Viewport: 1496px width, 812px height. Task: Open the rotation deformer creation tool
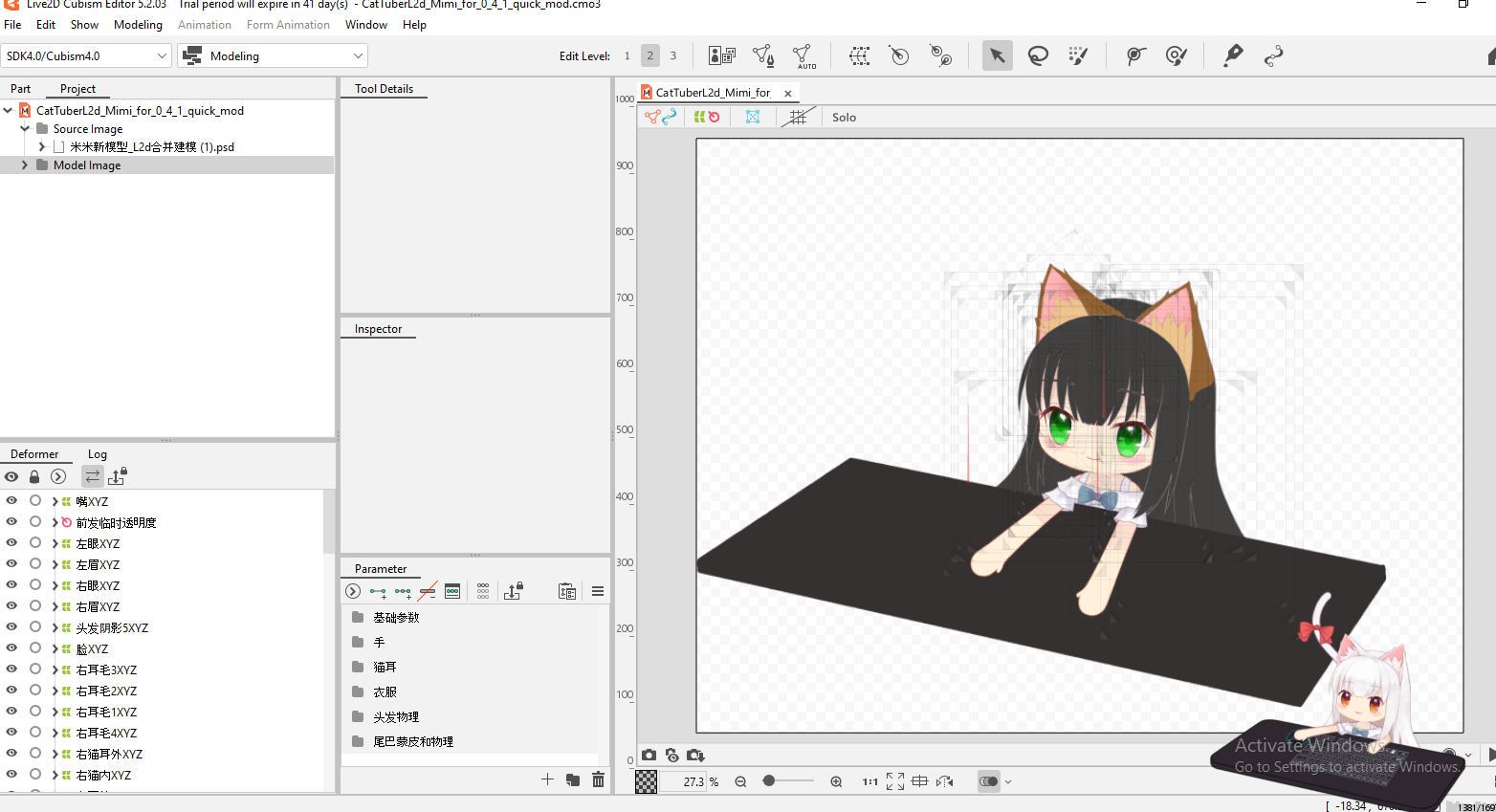[x=941, y=55]
